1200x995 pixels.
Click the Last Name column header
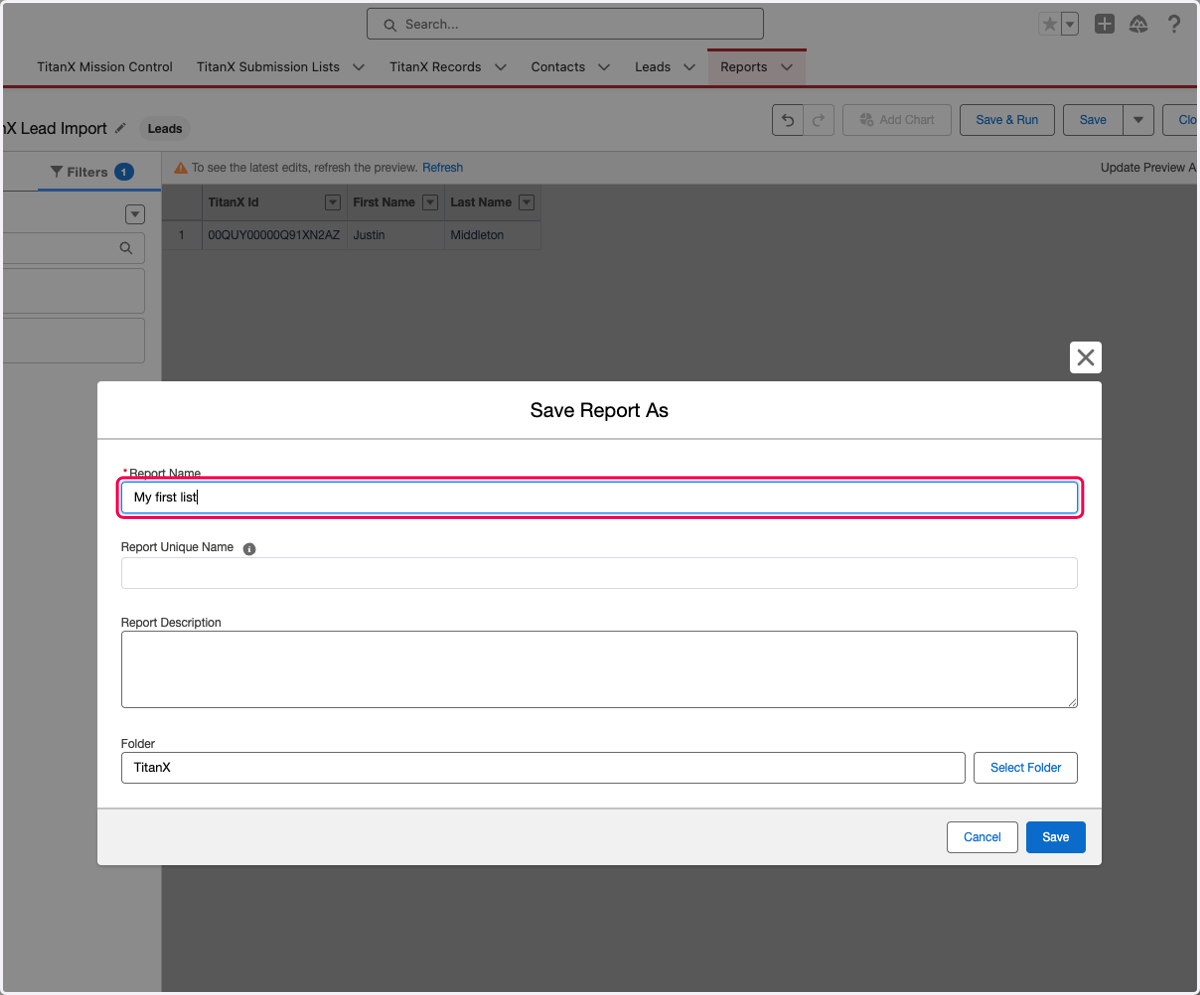[x=492, y=202]
